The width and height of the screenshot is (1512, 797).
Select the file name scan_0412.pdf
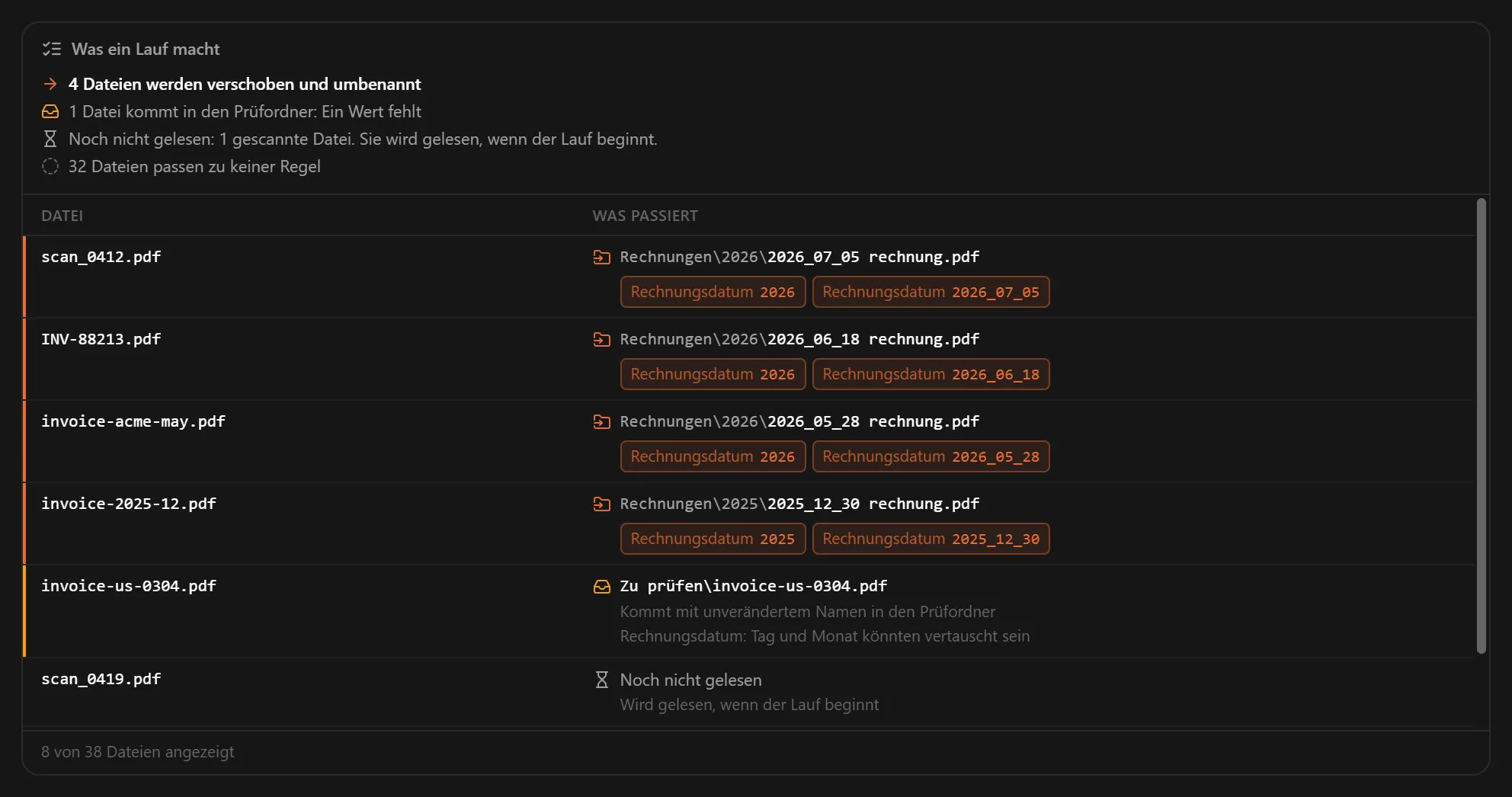101,257
